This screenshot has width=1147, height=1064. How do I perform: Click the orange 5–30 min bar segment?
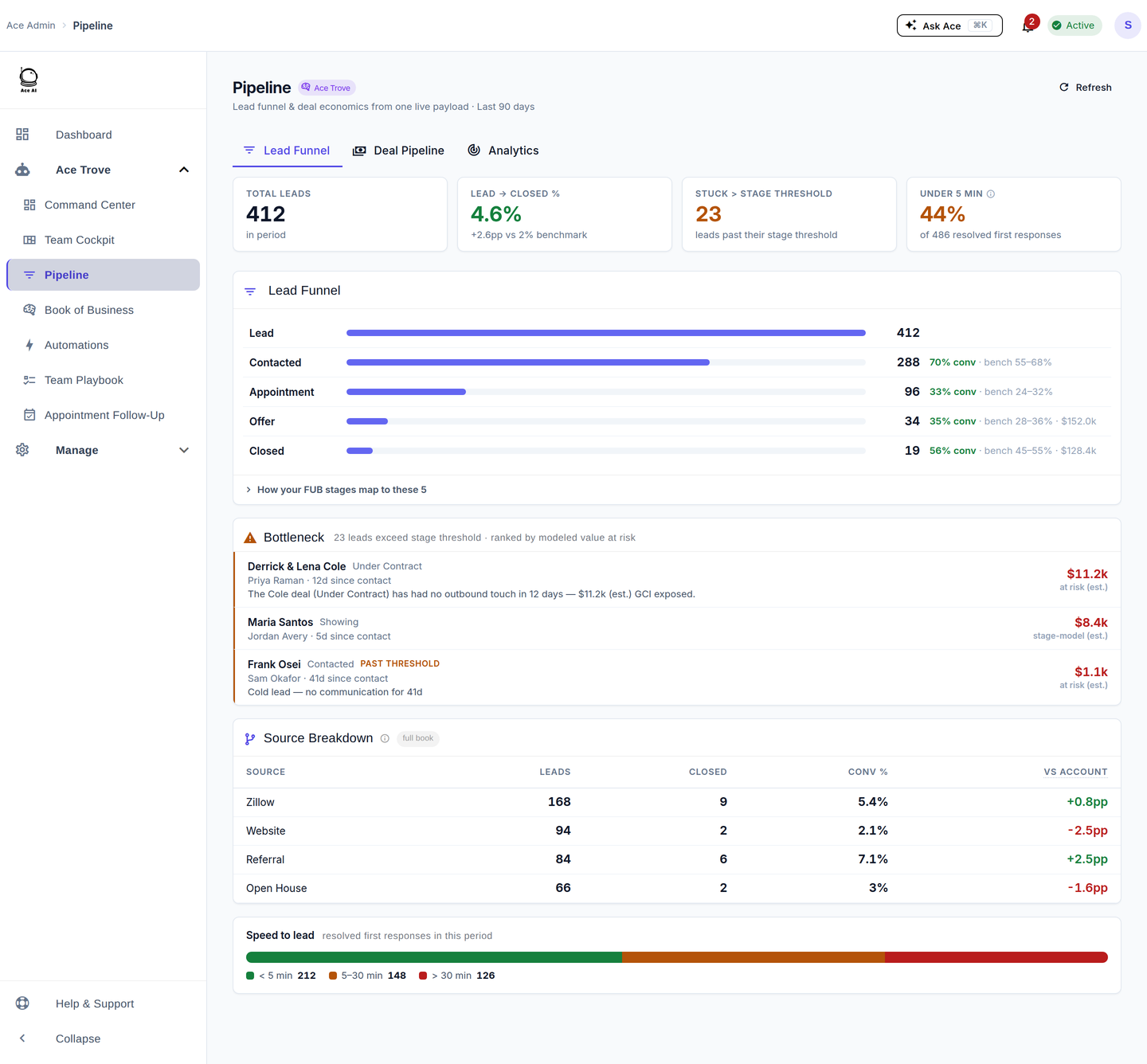754,957
